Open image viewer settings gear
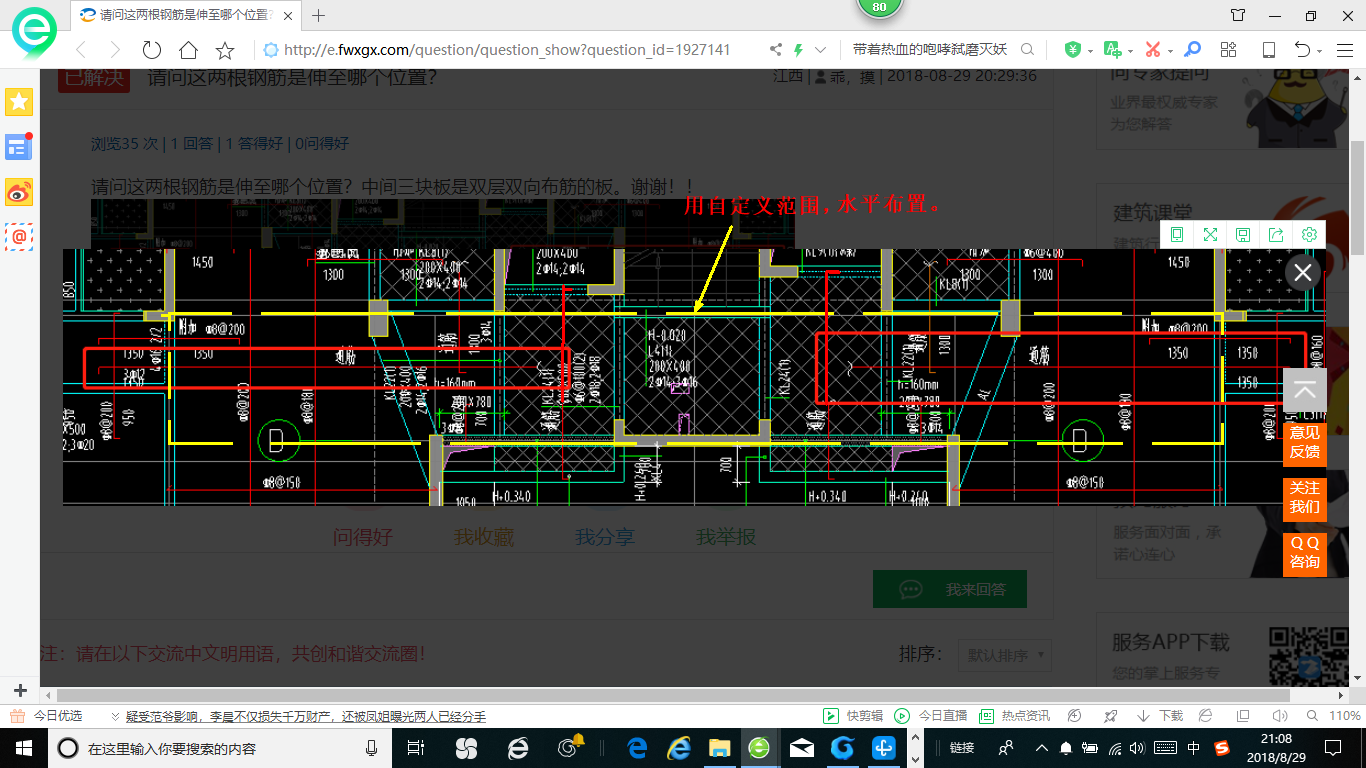The image size is (1366, 768). [x=1309, y=234]
